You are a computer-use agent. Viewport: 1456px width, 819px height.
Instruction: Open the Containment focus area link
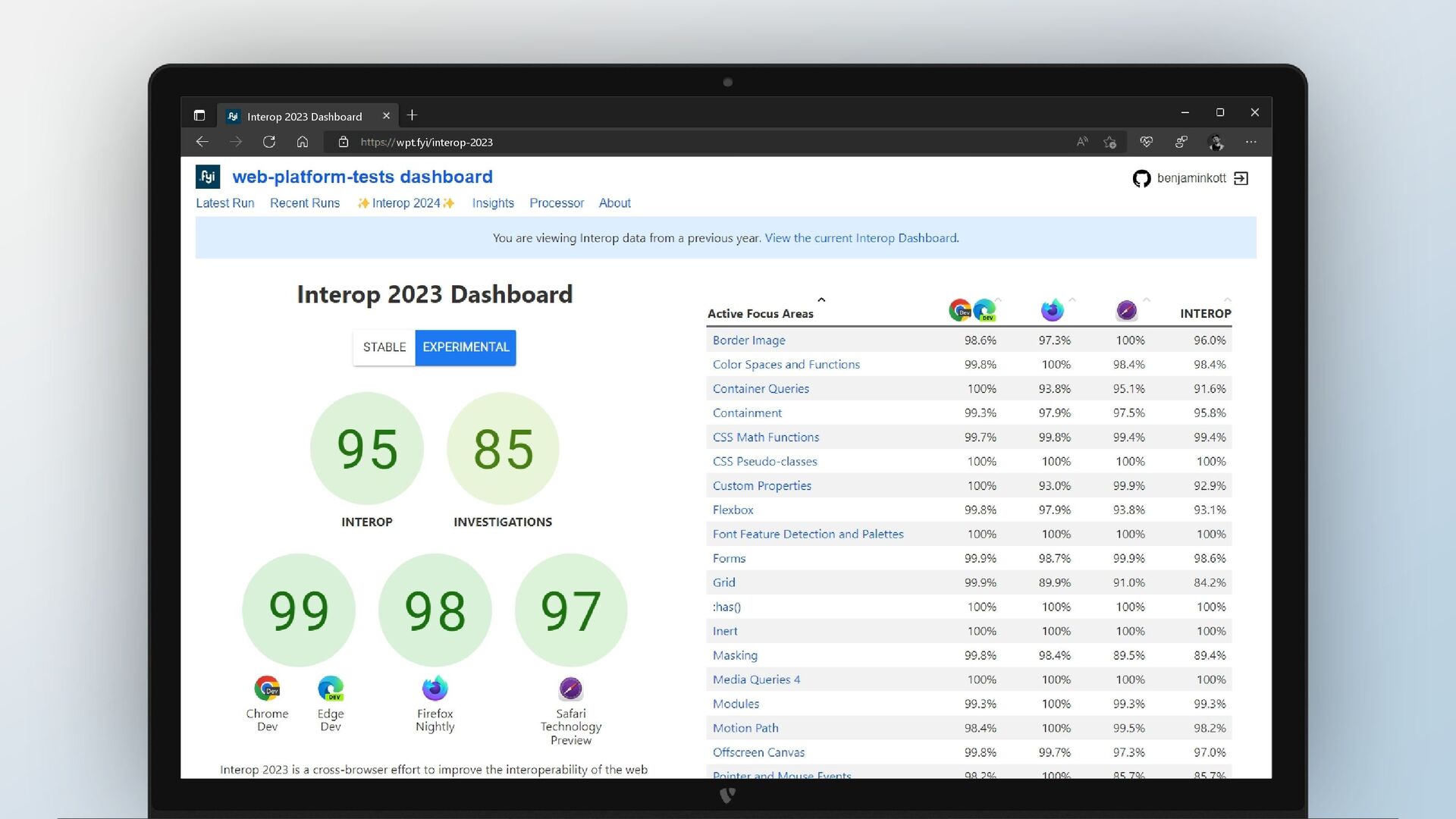747,413
